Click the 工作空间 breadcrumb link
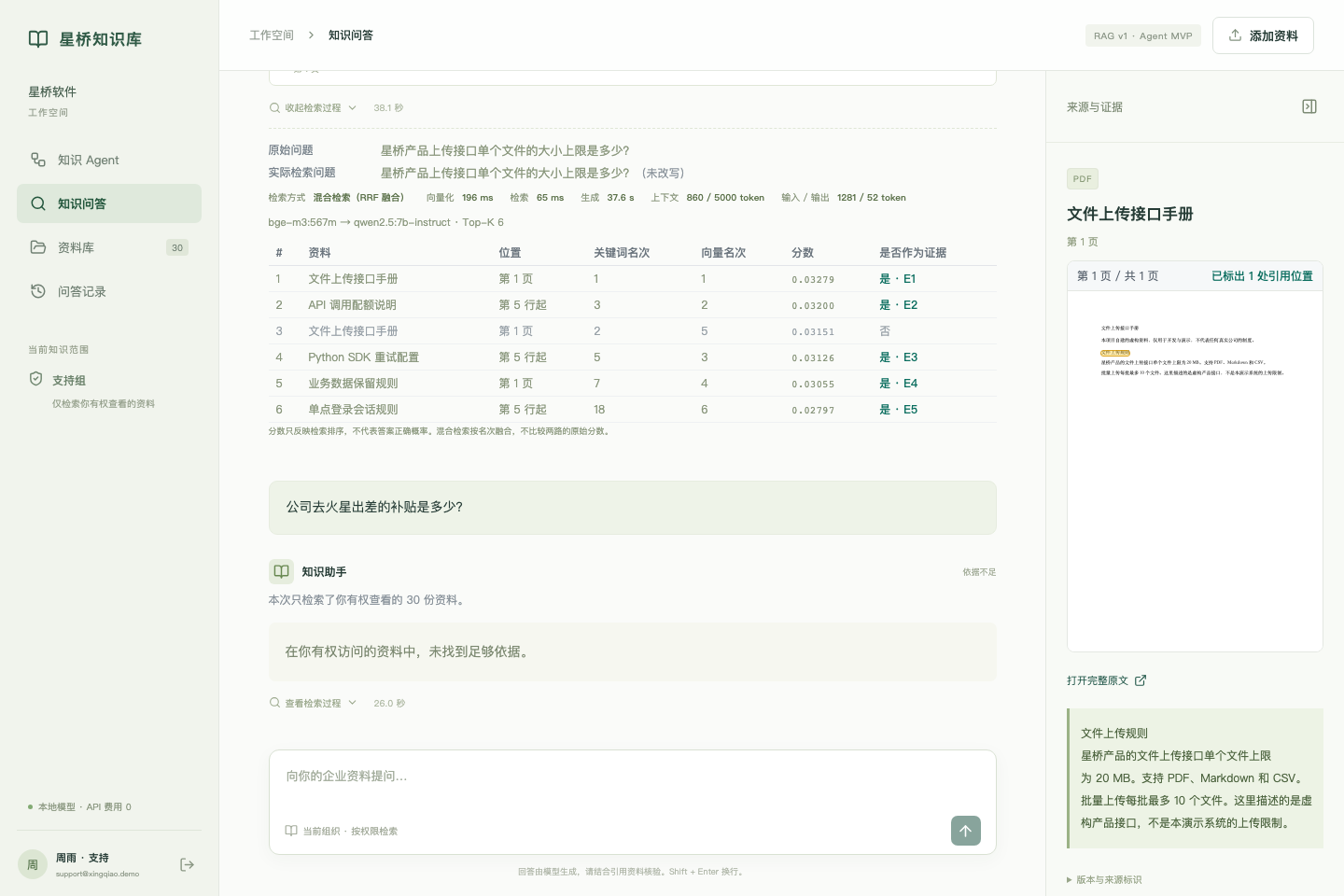 point(272,35)
